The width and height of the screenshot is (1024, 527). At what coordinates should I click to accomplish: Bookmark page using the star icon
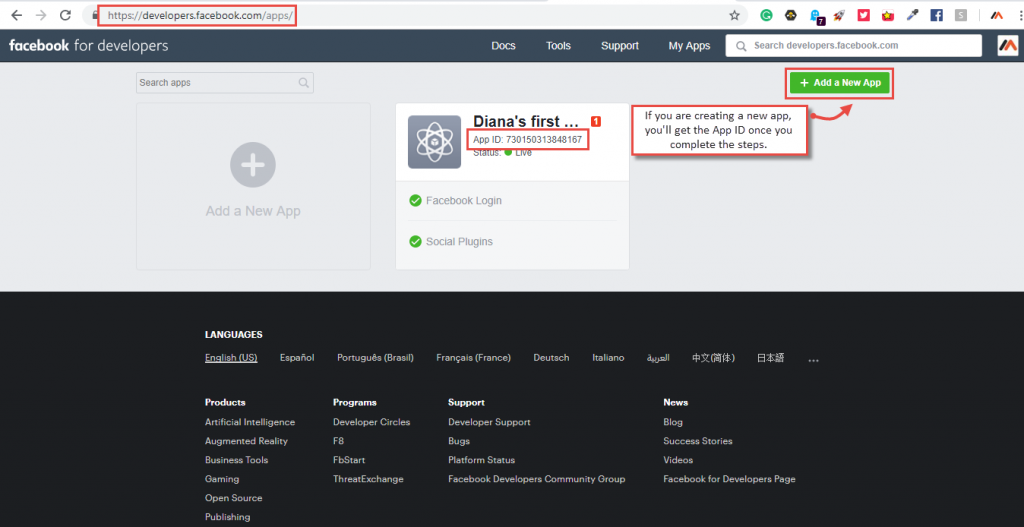735,15
